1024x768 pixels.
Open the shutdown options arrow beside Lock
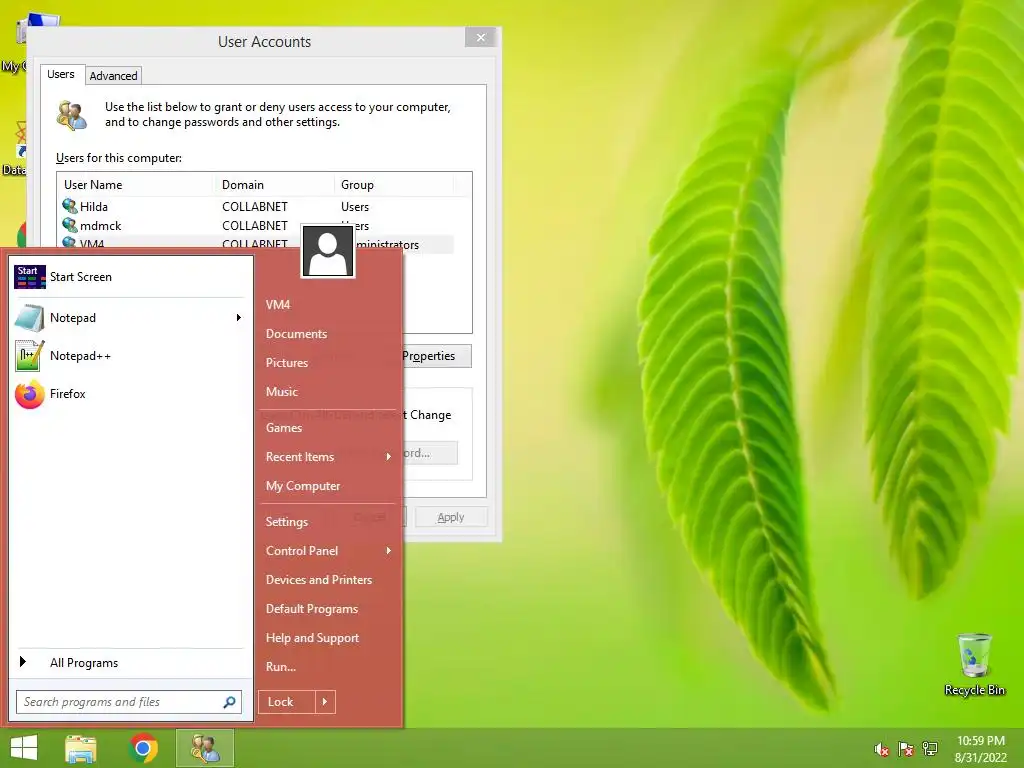325,702
